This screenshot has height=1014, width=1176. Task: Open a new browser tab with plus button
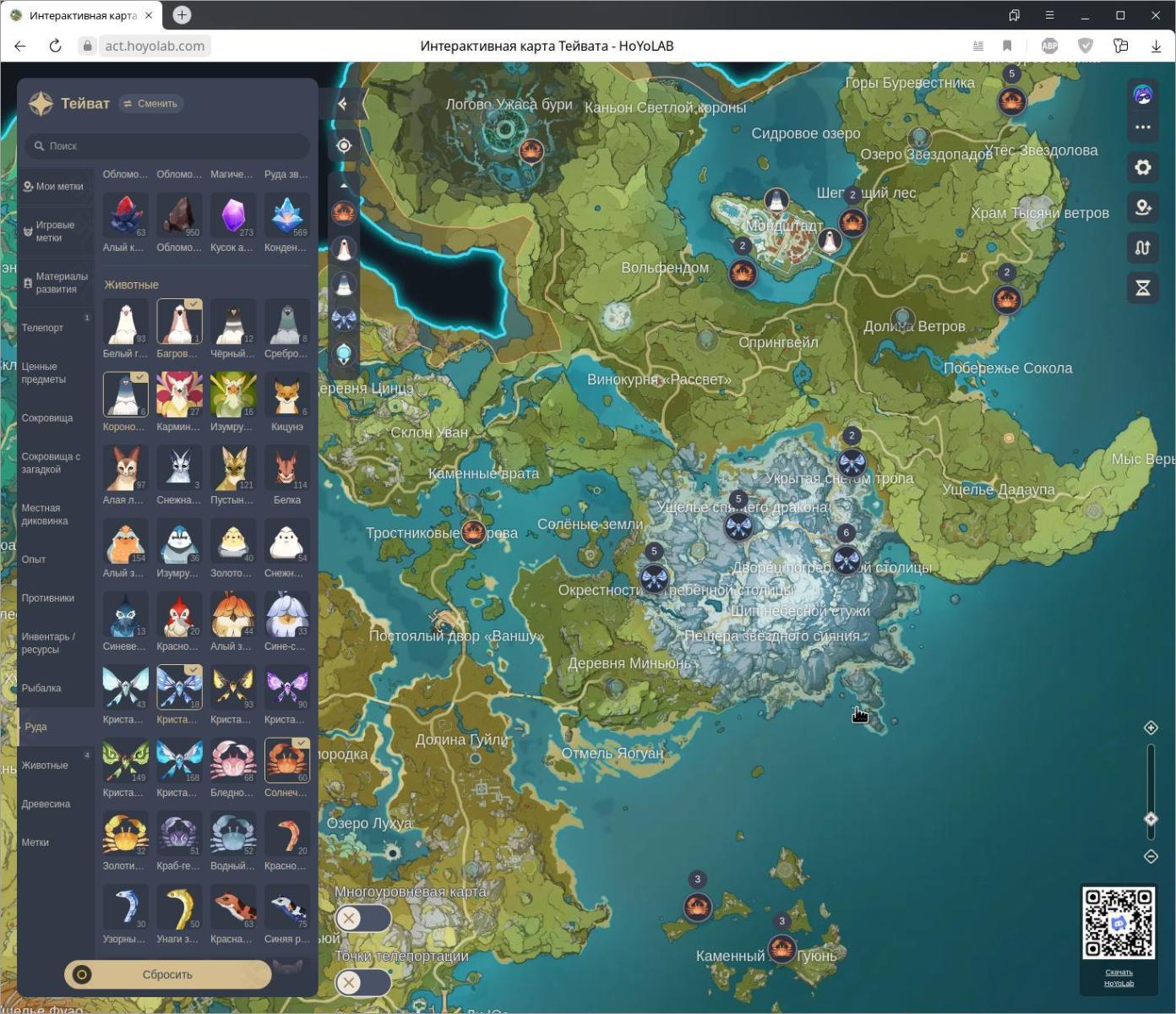(x=182, y=15)
